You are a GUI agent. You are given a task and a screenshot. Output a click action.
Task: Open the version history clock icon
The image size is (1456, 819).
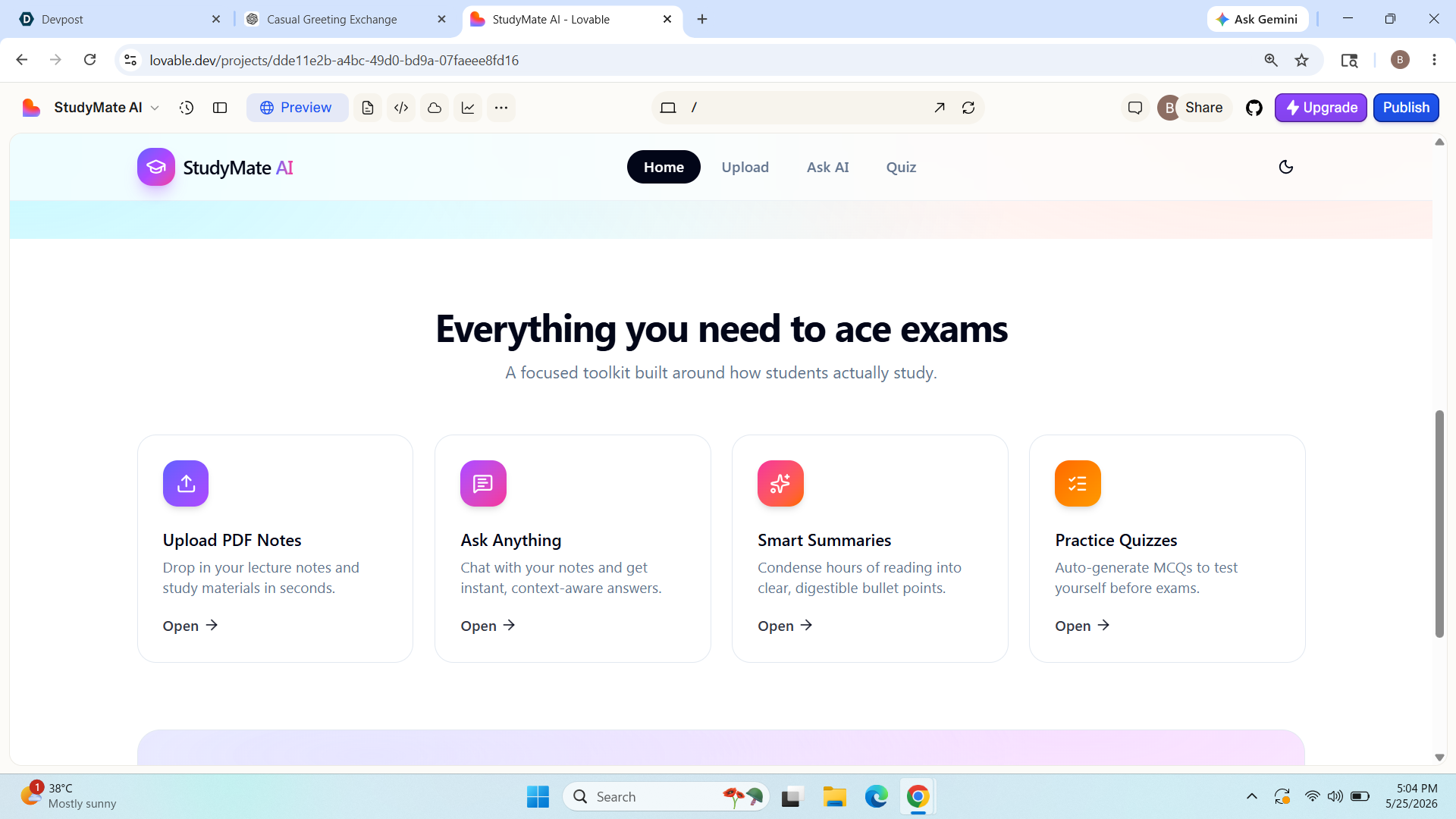pos(187,108)
